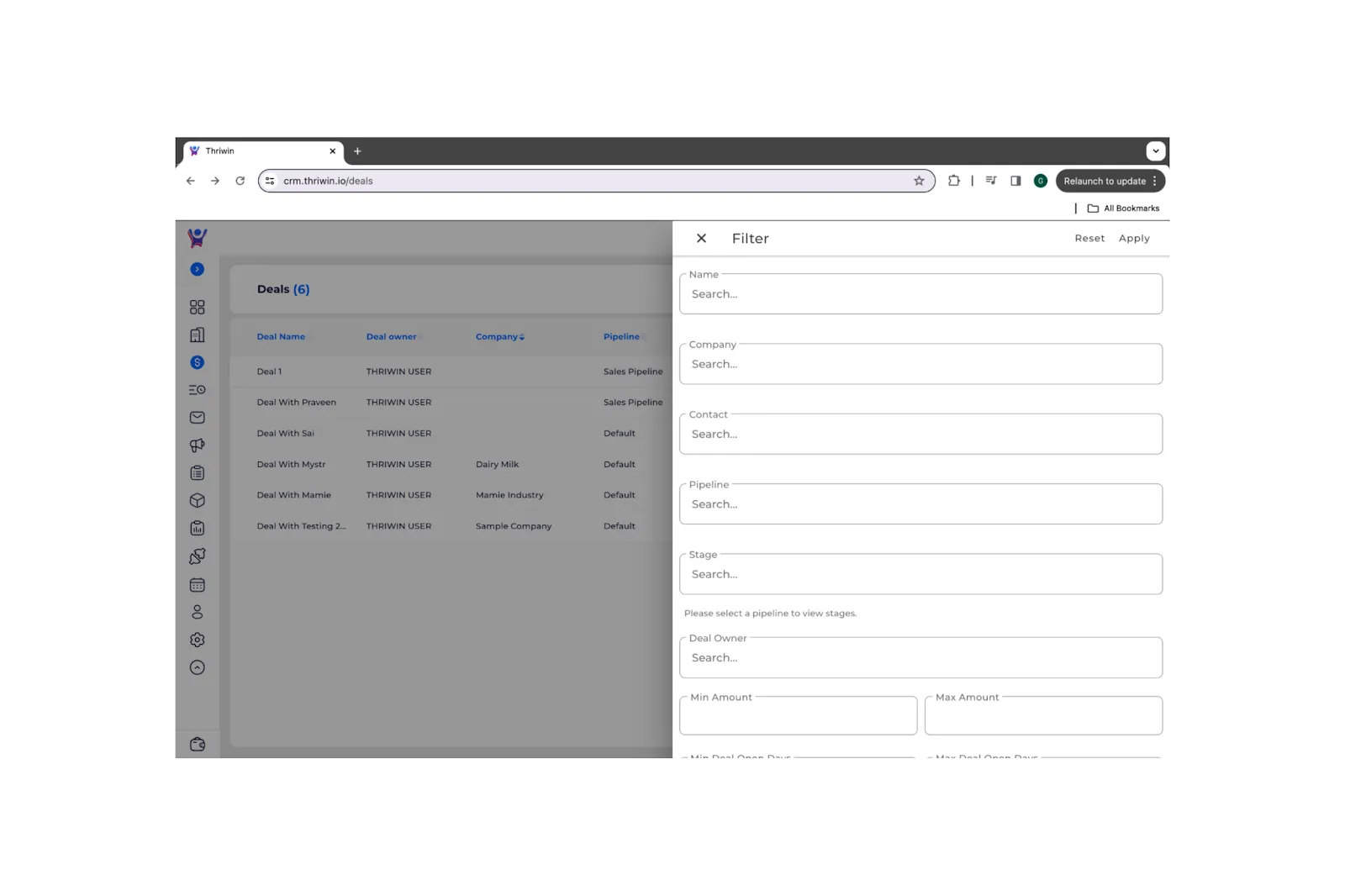Open the user profile sidebar icon
Screen dimensions: 1345x896
198,613
